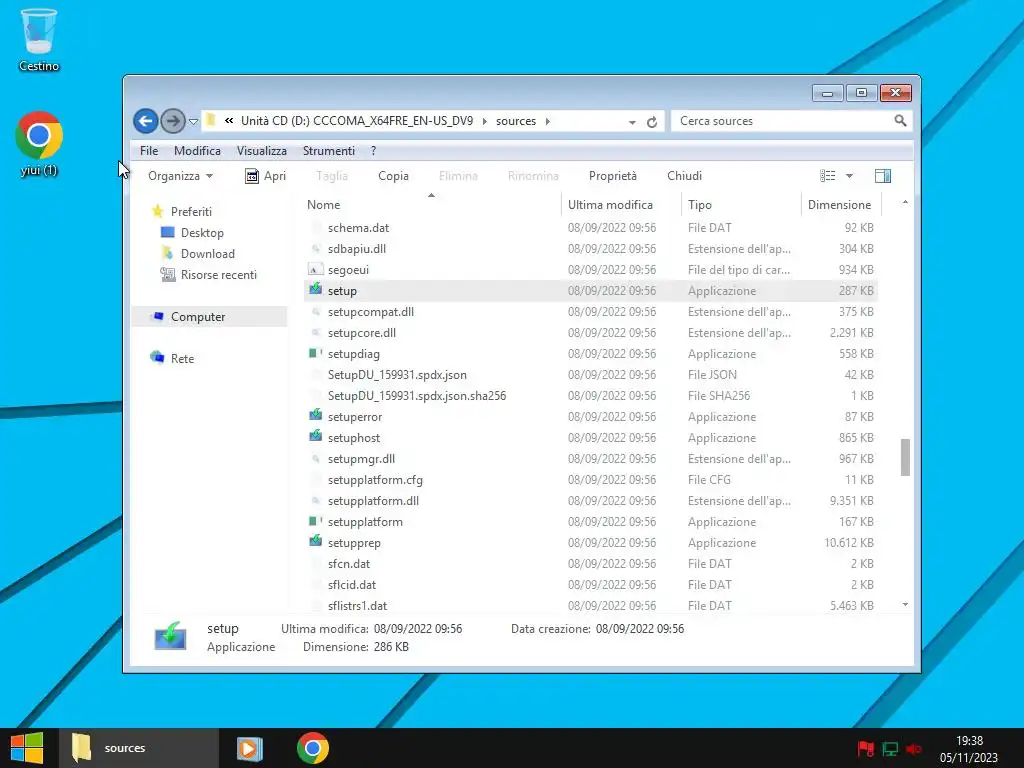Click the Unità CD (D:) breadcrumb

pos(357,121)
